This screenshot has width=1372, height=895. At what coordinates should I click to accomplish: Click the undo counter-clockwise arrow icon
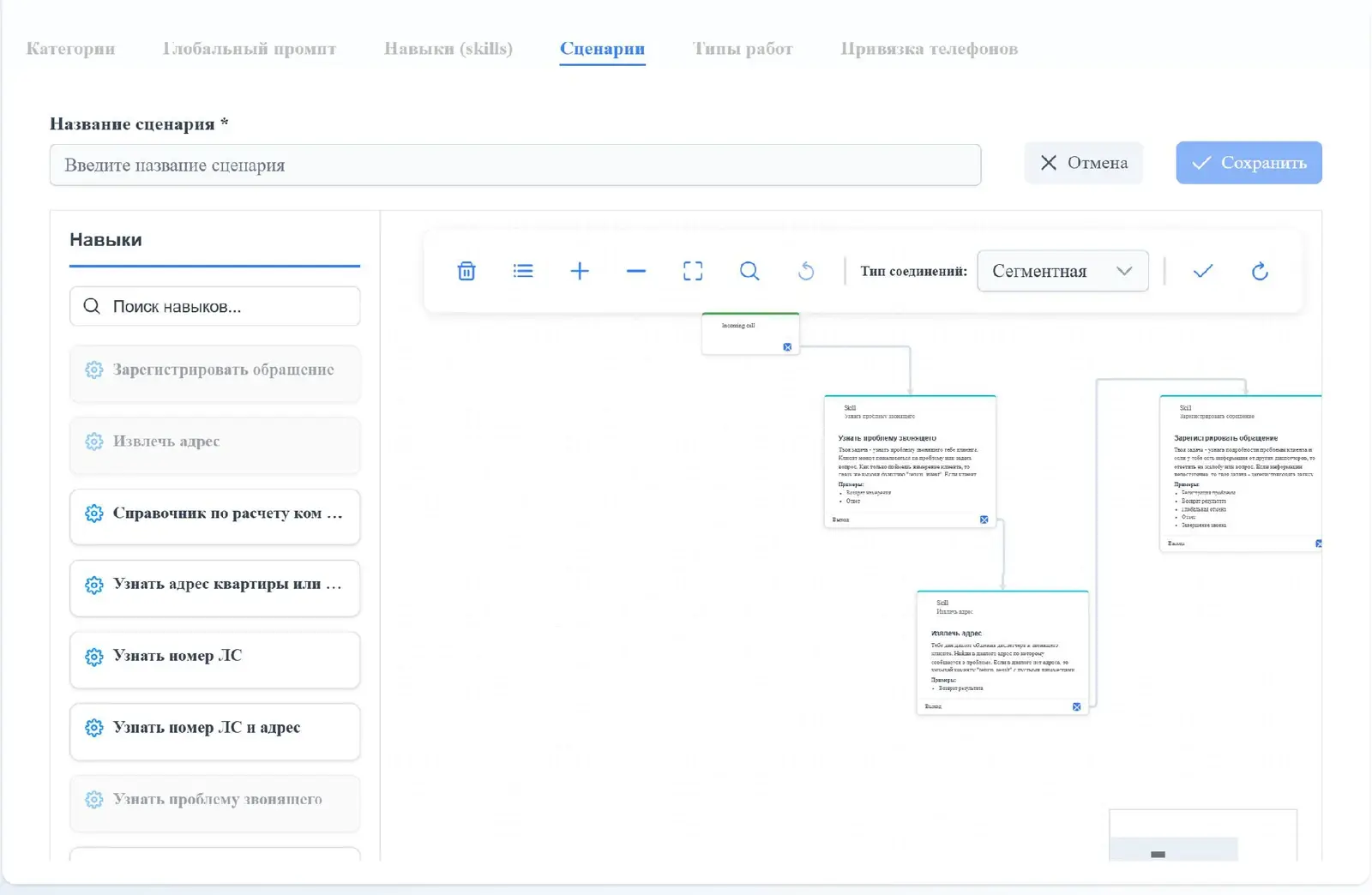(x=806, y=271)
